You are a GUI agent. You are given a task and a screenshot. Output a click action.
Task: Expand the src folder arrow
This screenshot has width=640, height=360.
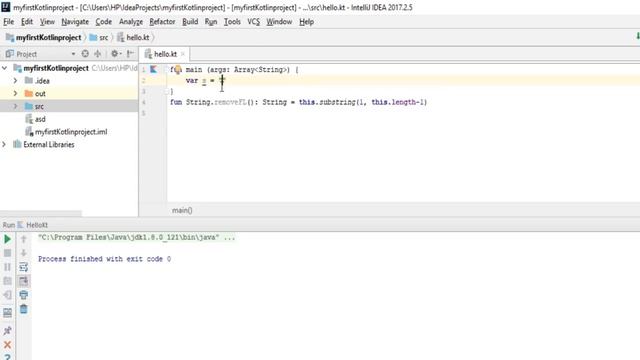click(x=16, y=106)
